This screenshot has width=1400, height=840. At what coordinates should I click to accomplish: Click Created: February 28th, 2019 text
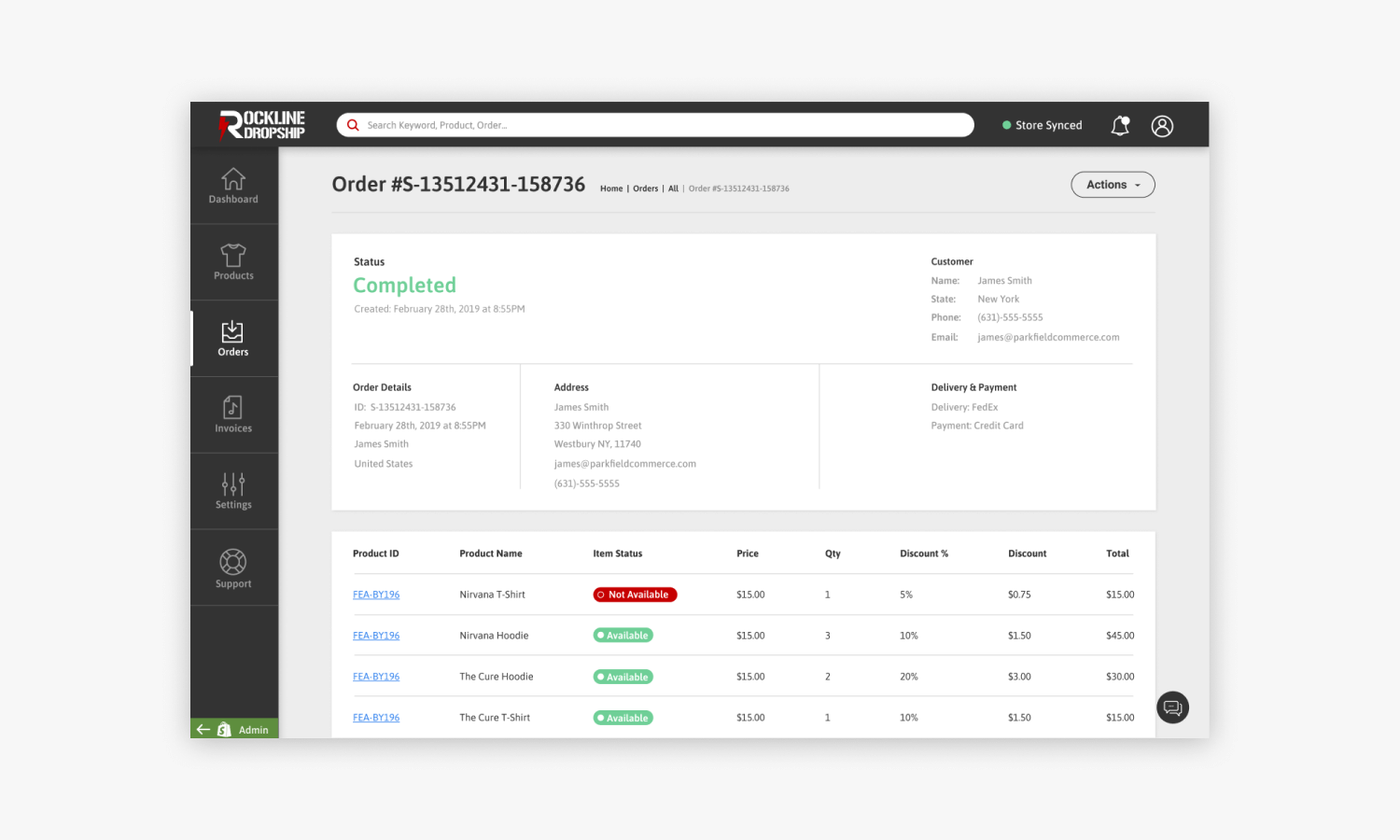[x=439, y=309]
